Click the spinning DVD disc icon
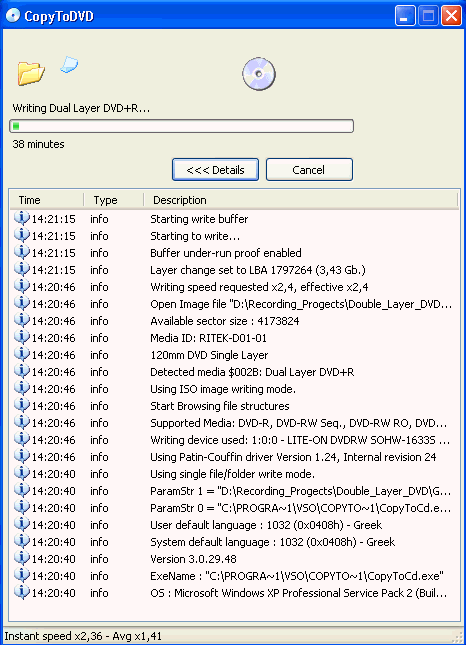Viewport: 466px width, 645px height. point(259,74)
